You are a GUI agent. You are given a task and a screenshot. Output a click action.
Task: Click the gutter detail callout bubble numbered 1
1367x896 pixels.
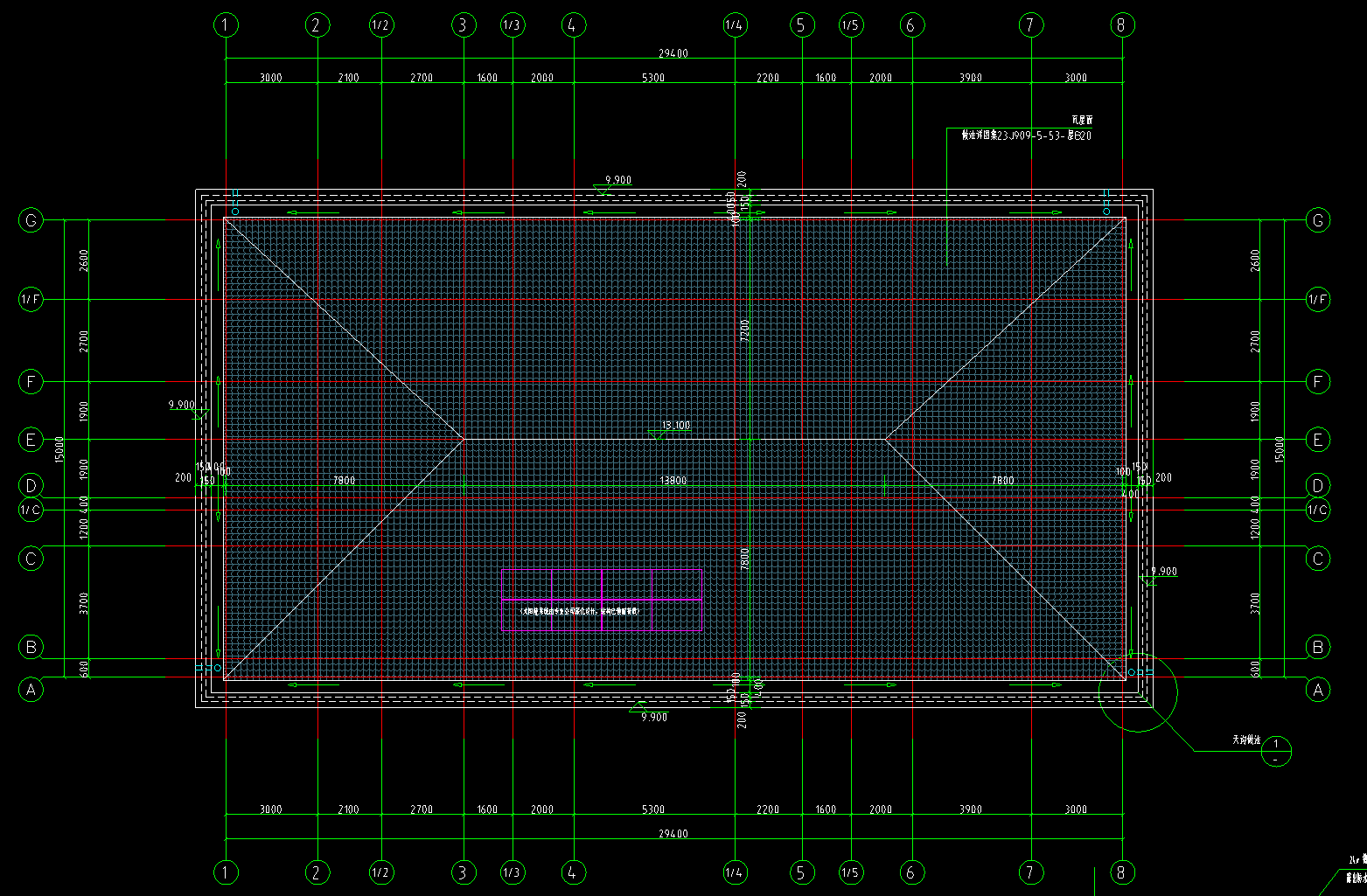(1277, 752)
